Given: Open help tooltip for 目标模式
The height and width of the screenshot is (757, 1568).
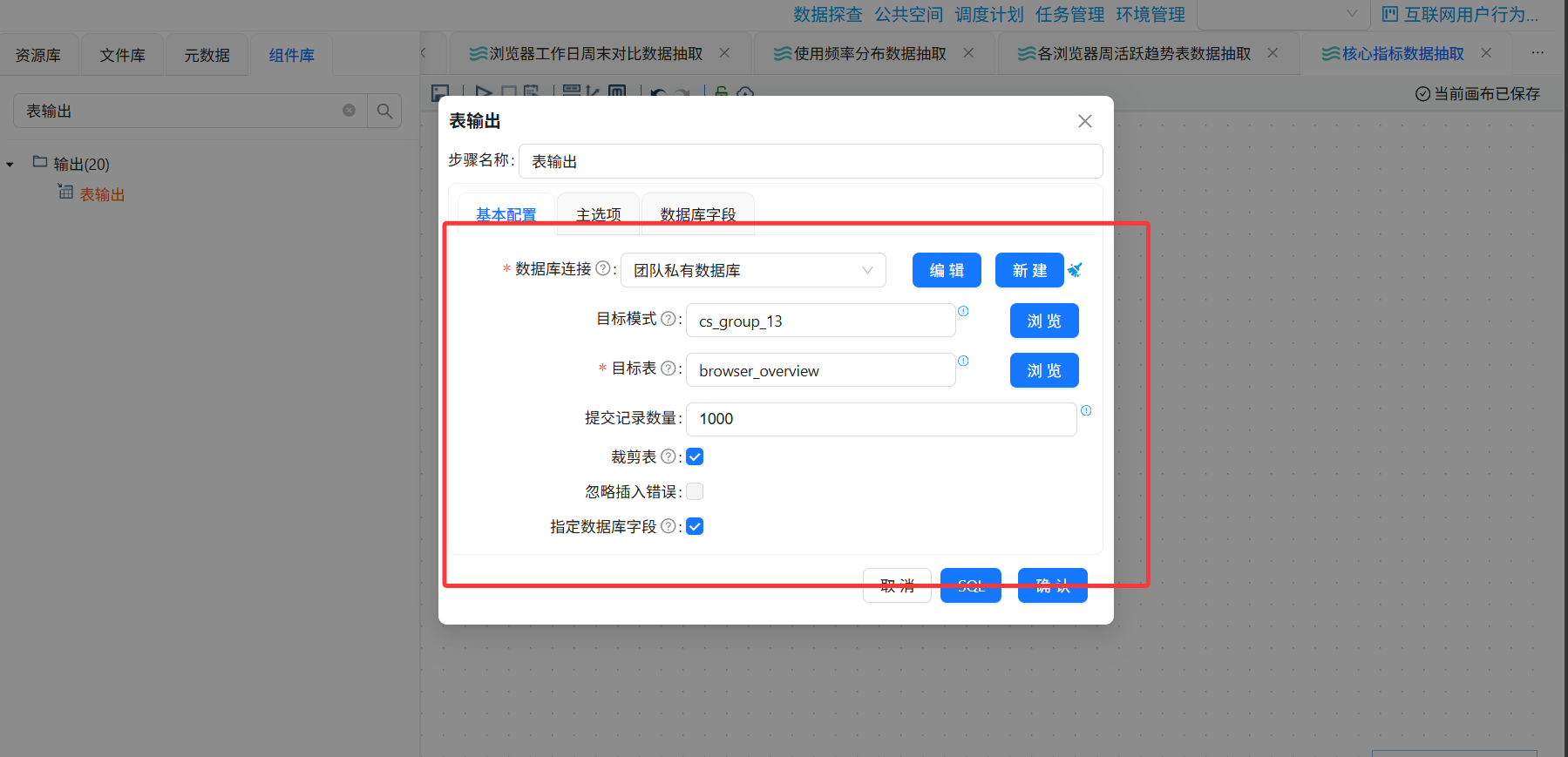Looking at the screenshot, I should pyautogui.click(x=668, y=319).
